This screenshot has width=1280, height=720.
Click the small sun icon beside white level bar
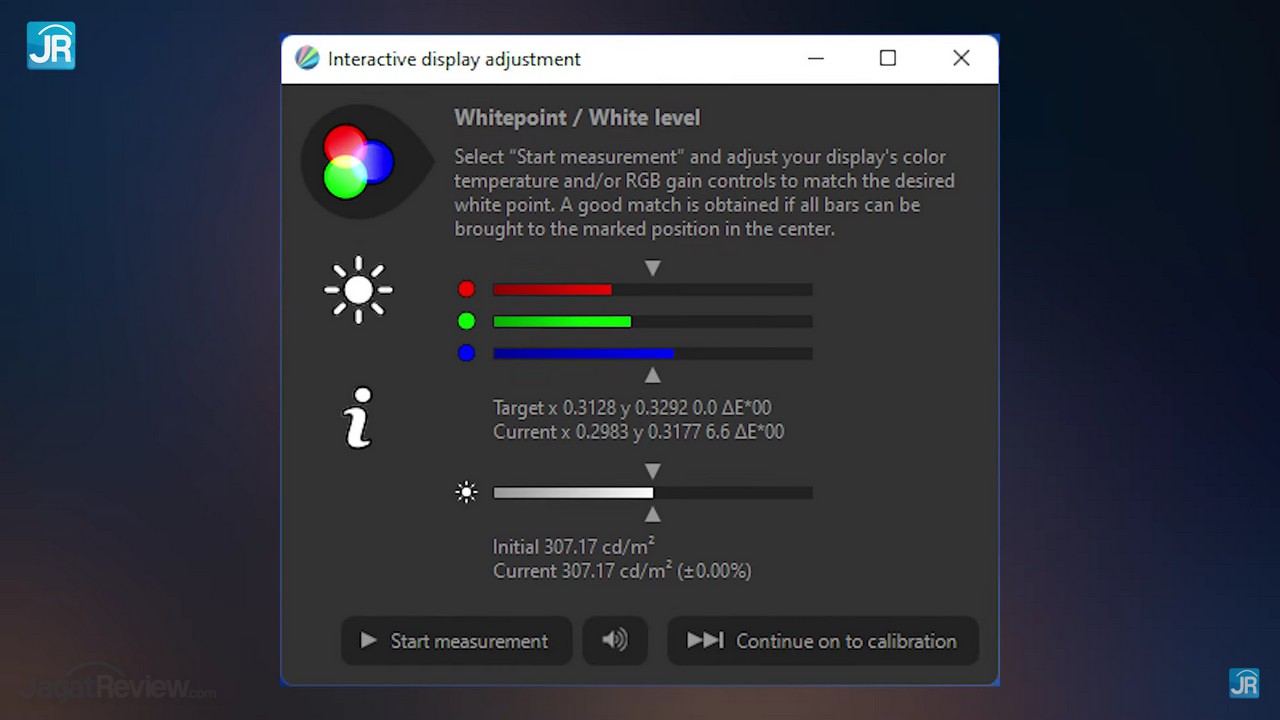click(x=466, y=492)
